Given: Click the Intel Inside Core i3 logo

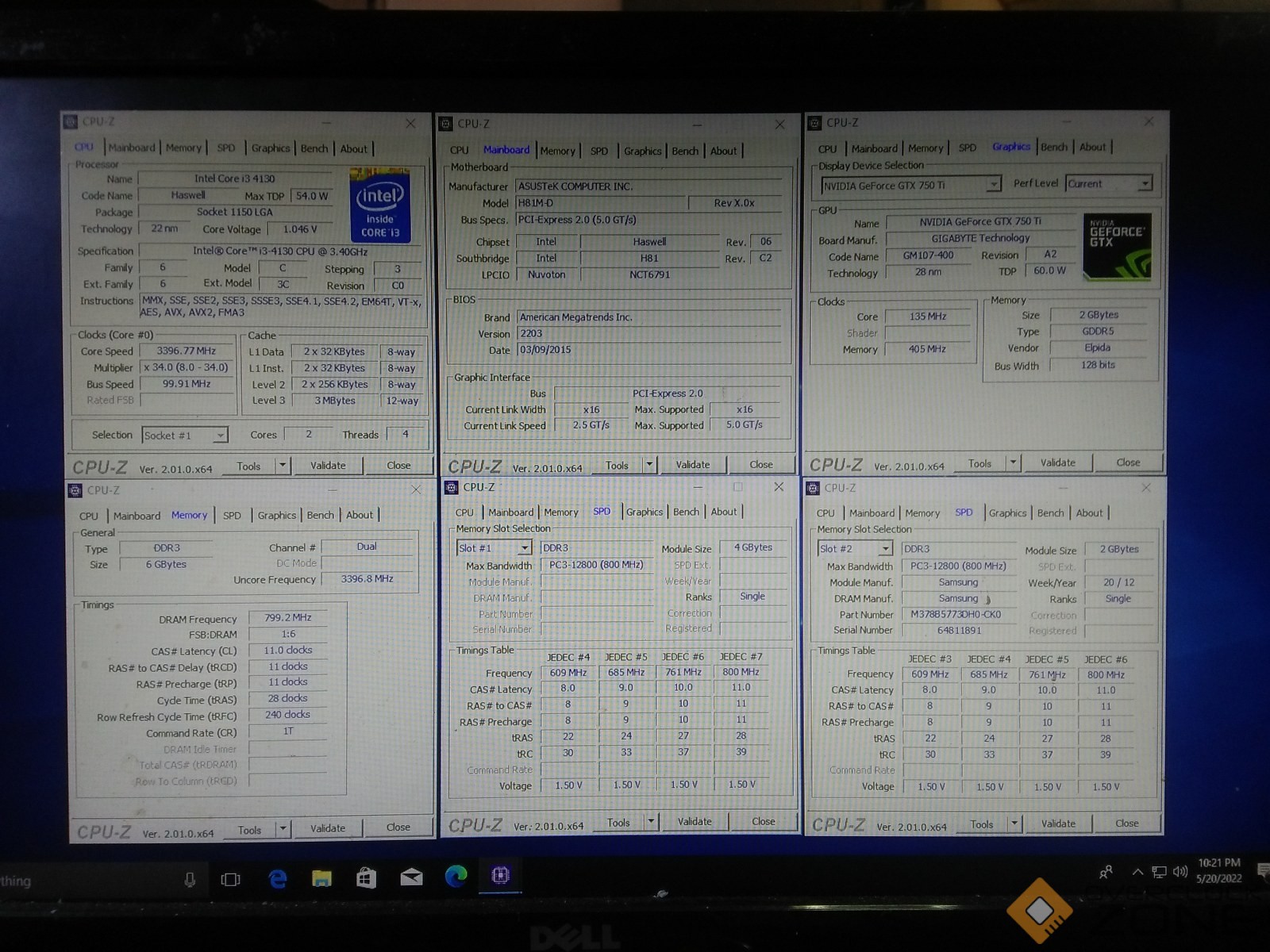Looking at the screenshot, I should point(380,205).
